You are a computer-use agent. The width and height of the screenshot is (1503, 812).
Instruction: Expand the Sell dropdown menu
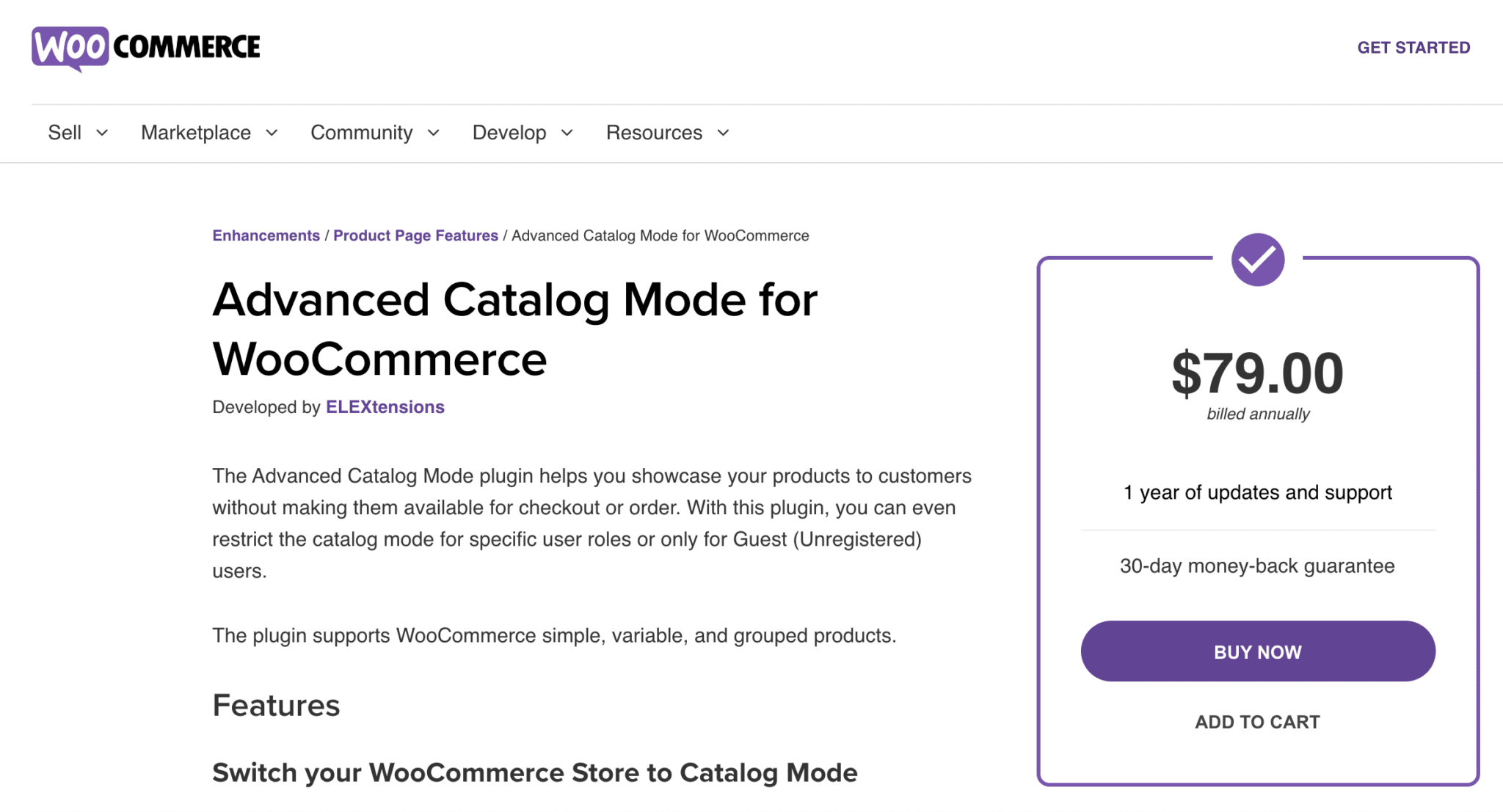[77, 133]
